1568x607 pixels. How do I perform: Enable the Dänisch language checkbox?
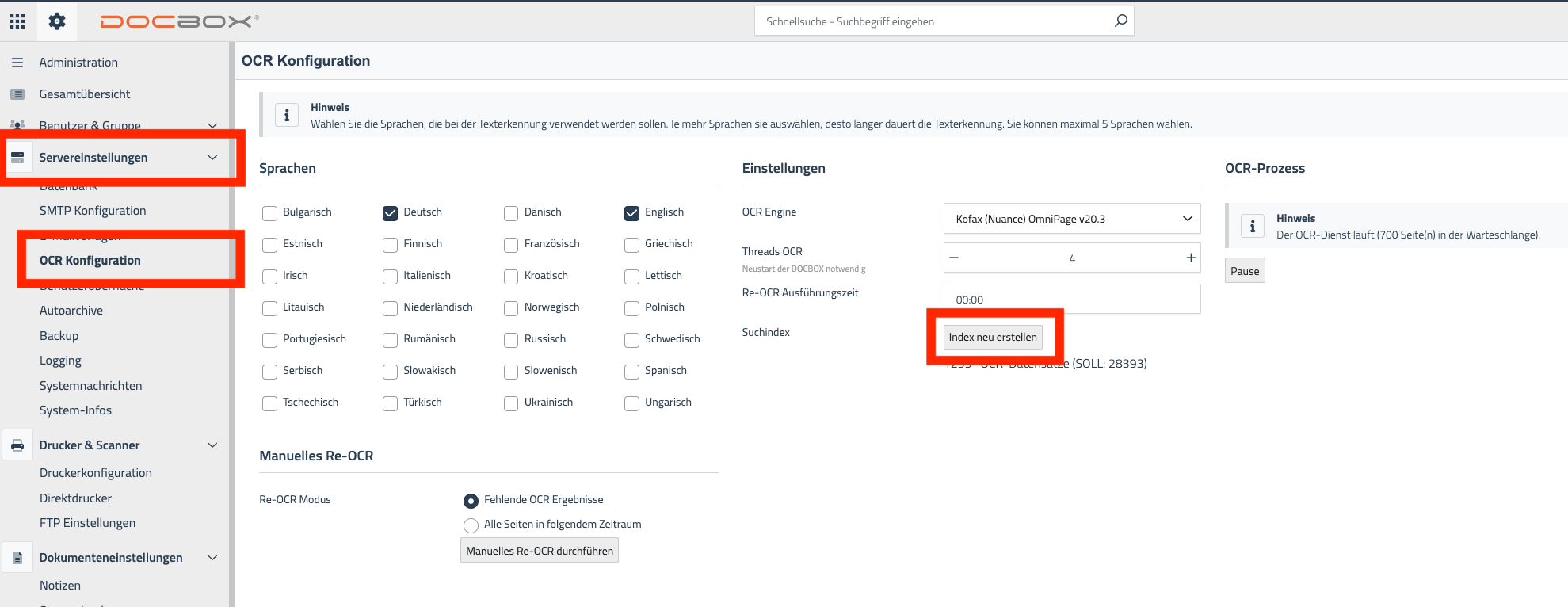click(511, 213)
